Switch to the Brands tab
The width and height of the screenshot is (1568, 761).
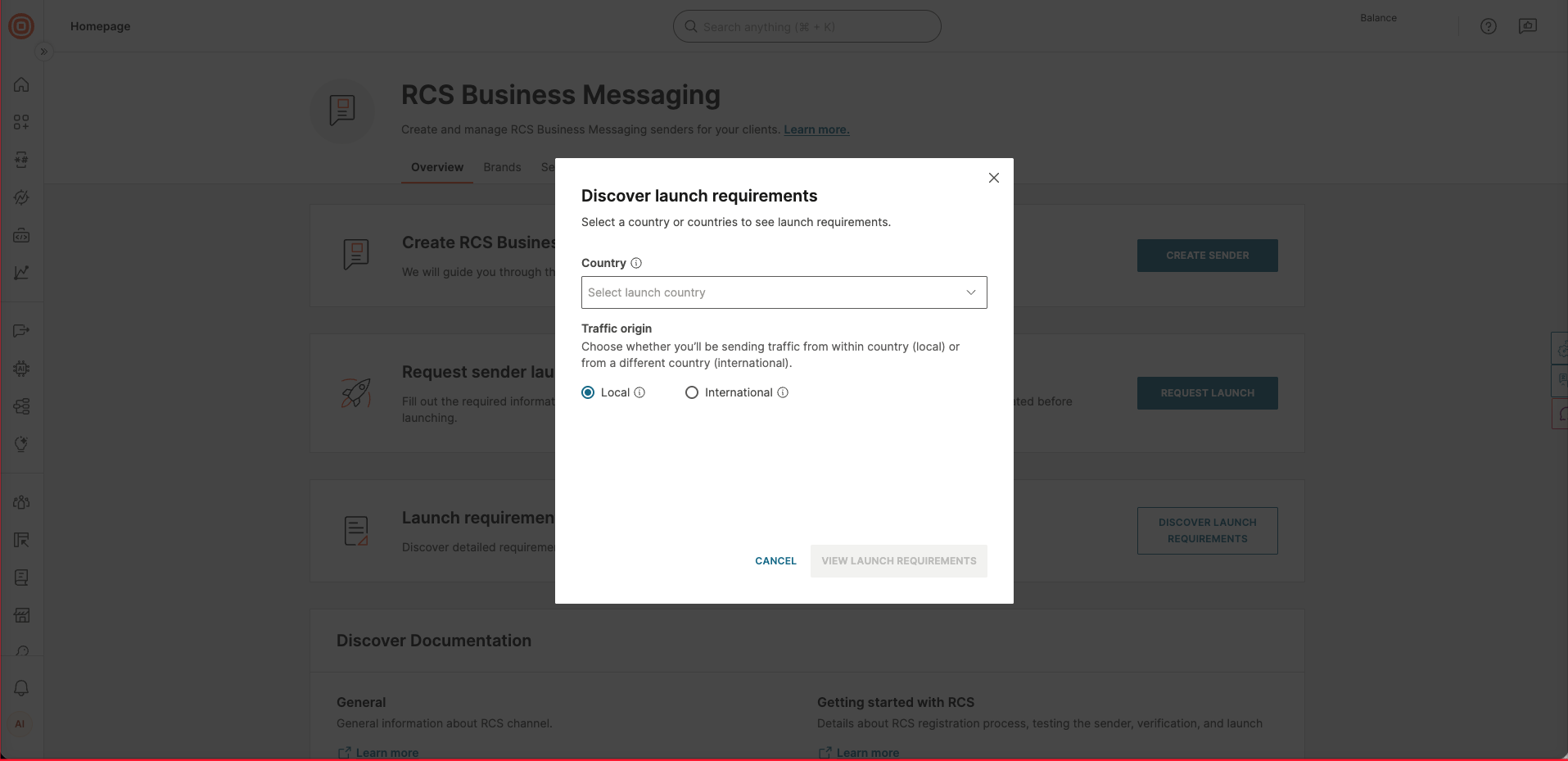pos(502,167)
